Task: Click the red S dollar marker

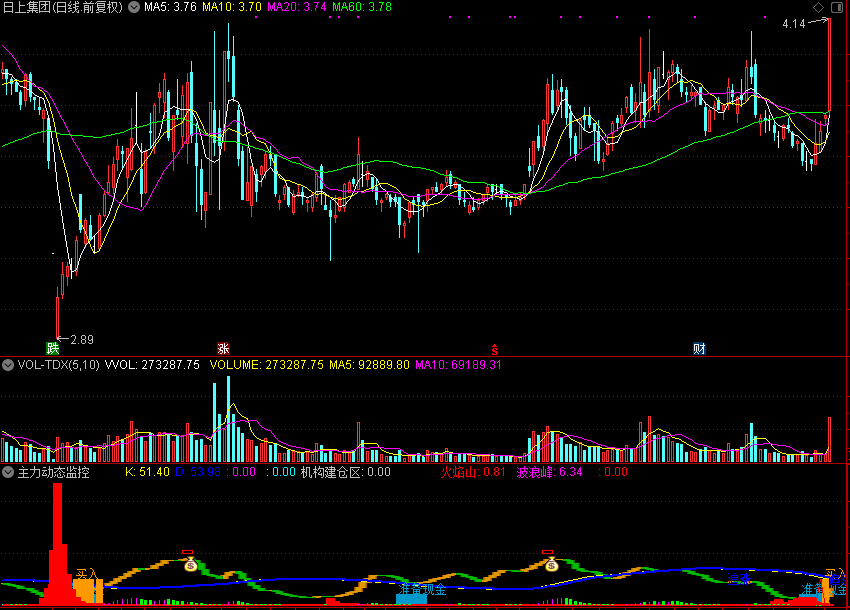Action: pos(494,350)
